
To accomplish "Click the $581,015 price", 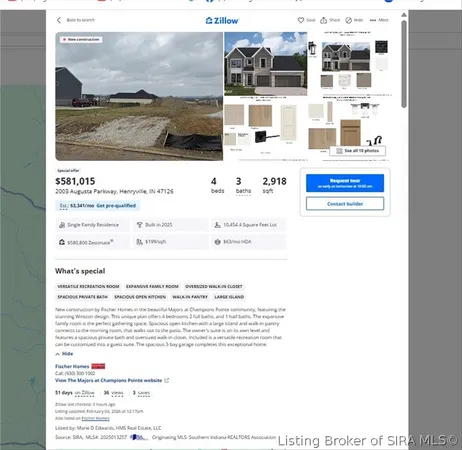I will click(75, 181).
